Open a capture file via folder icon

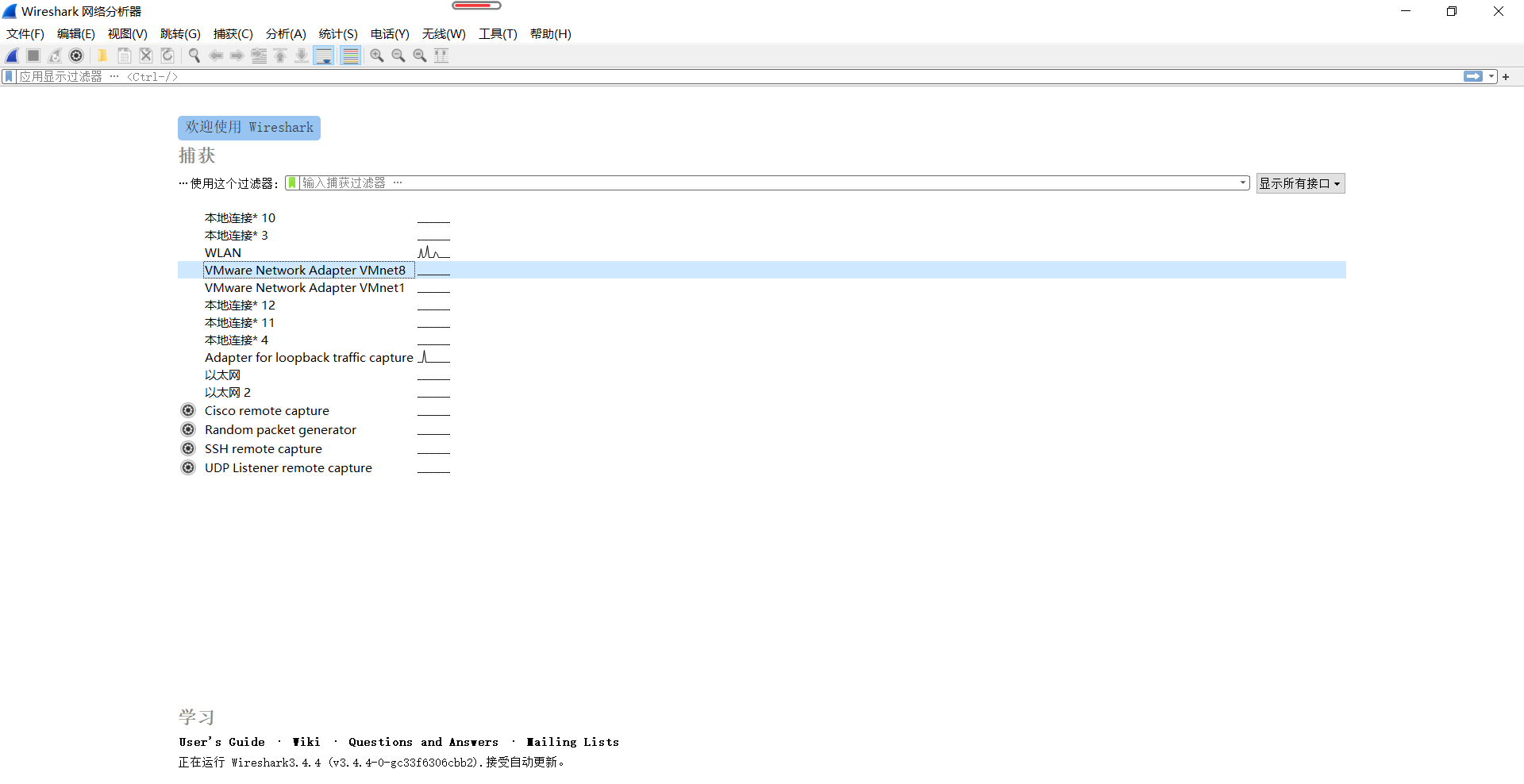(x=102, y=56)
